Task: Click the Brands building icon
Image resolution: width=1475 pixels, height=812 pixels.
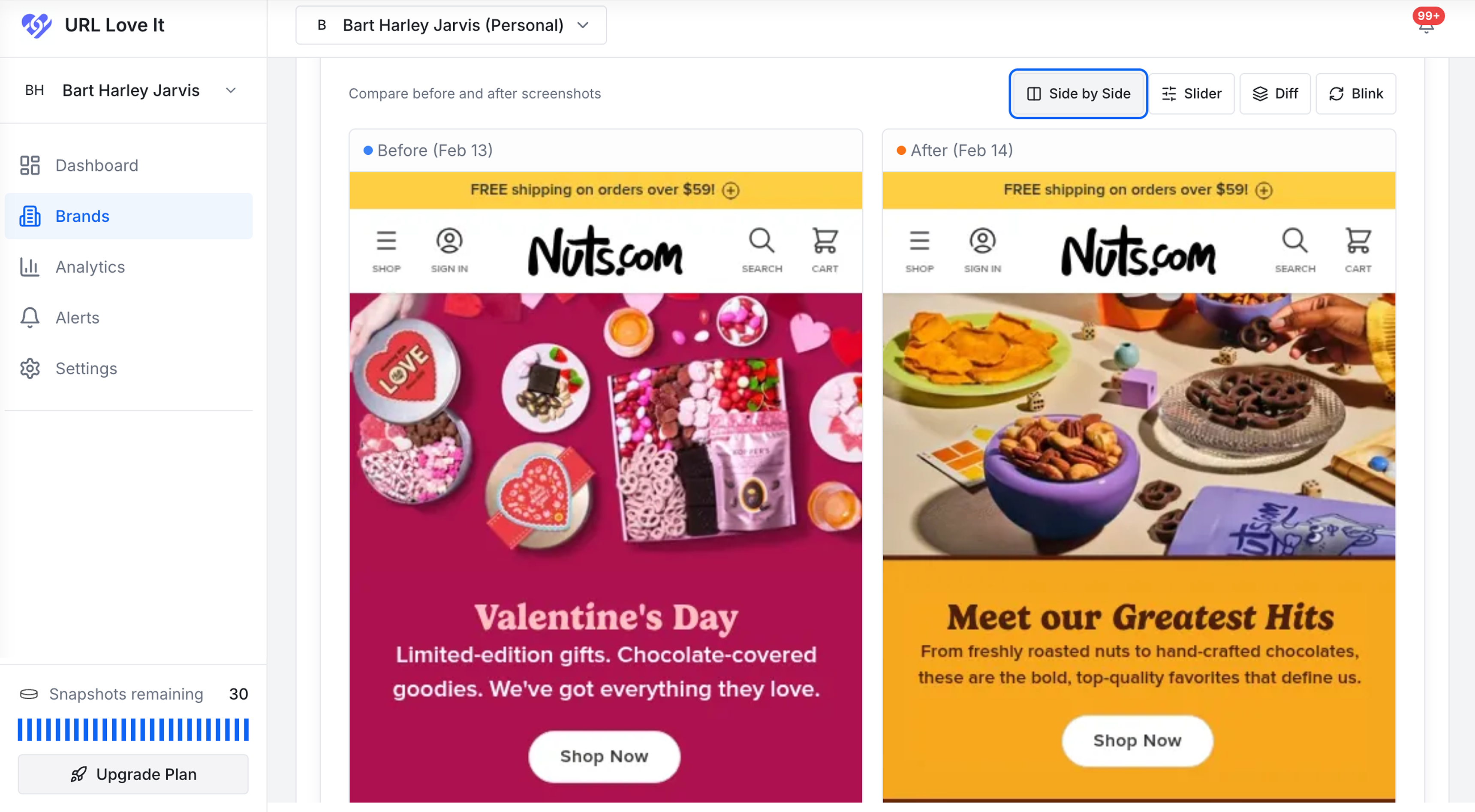Action: tap(30, 217)
